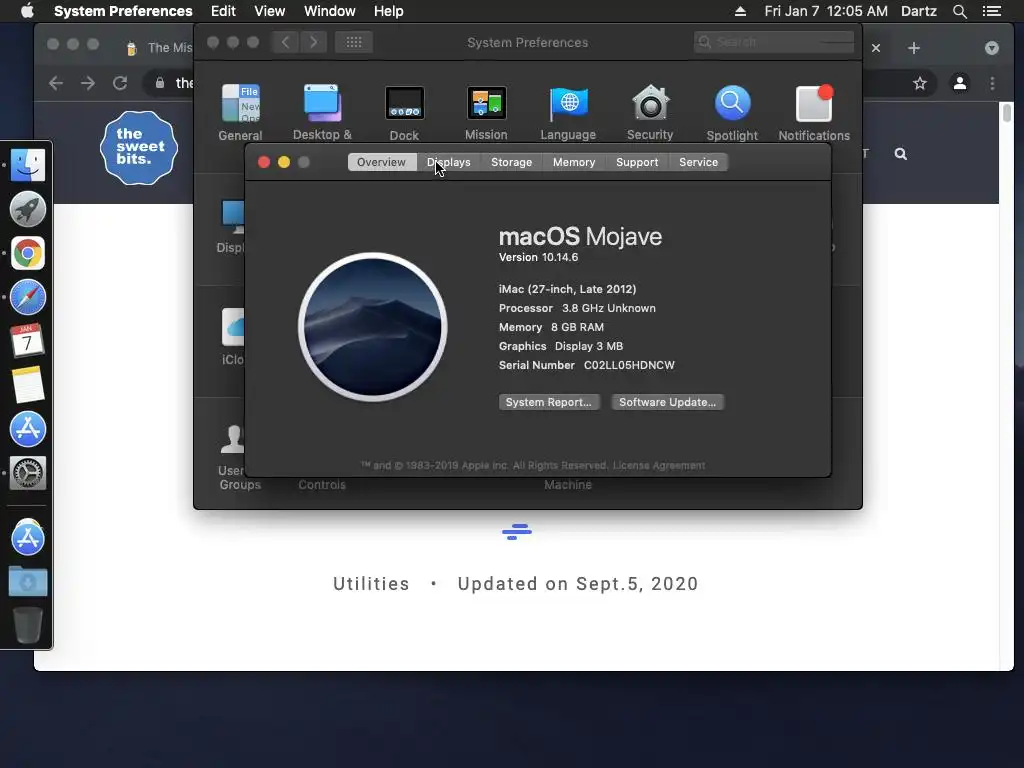Image resolution: width=1024 pixels, height=768 pixels.
Task: Click the Utilities category link
Action: 371,584
